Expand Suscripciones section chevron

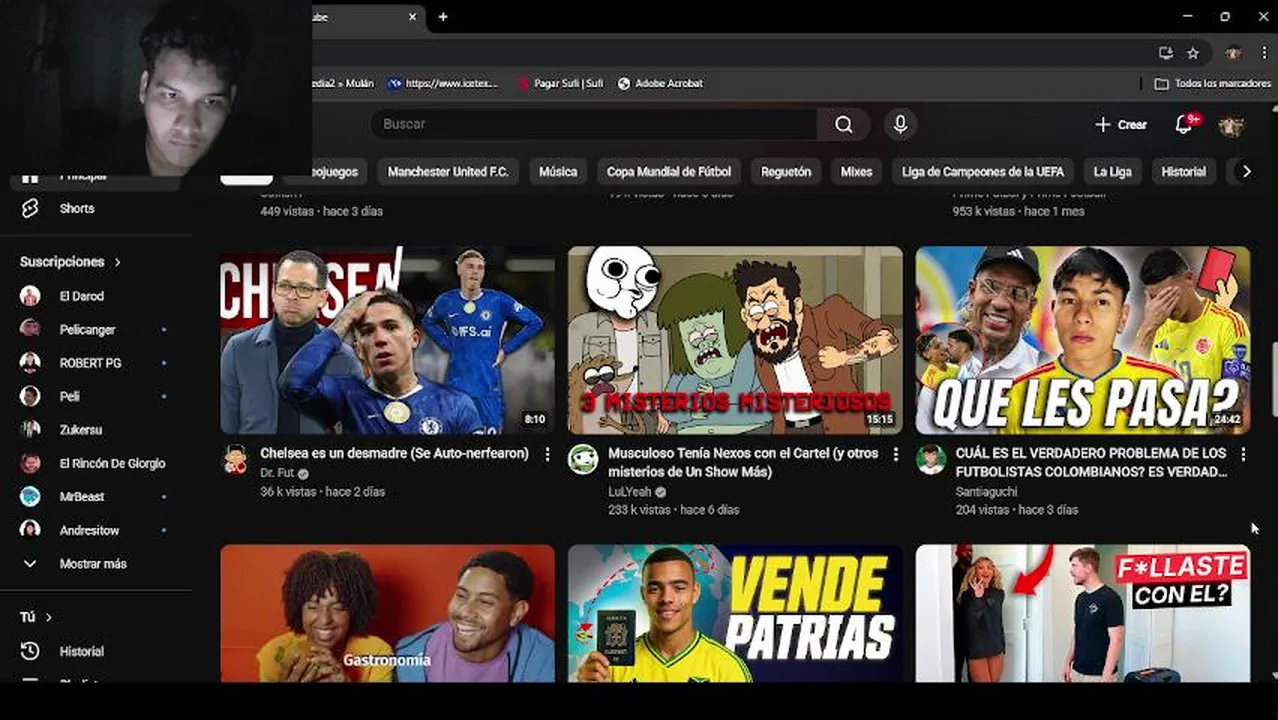point(117,262)
